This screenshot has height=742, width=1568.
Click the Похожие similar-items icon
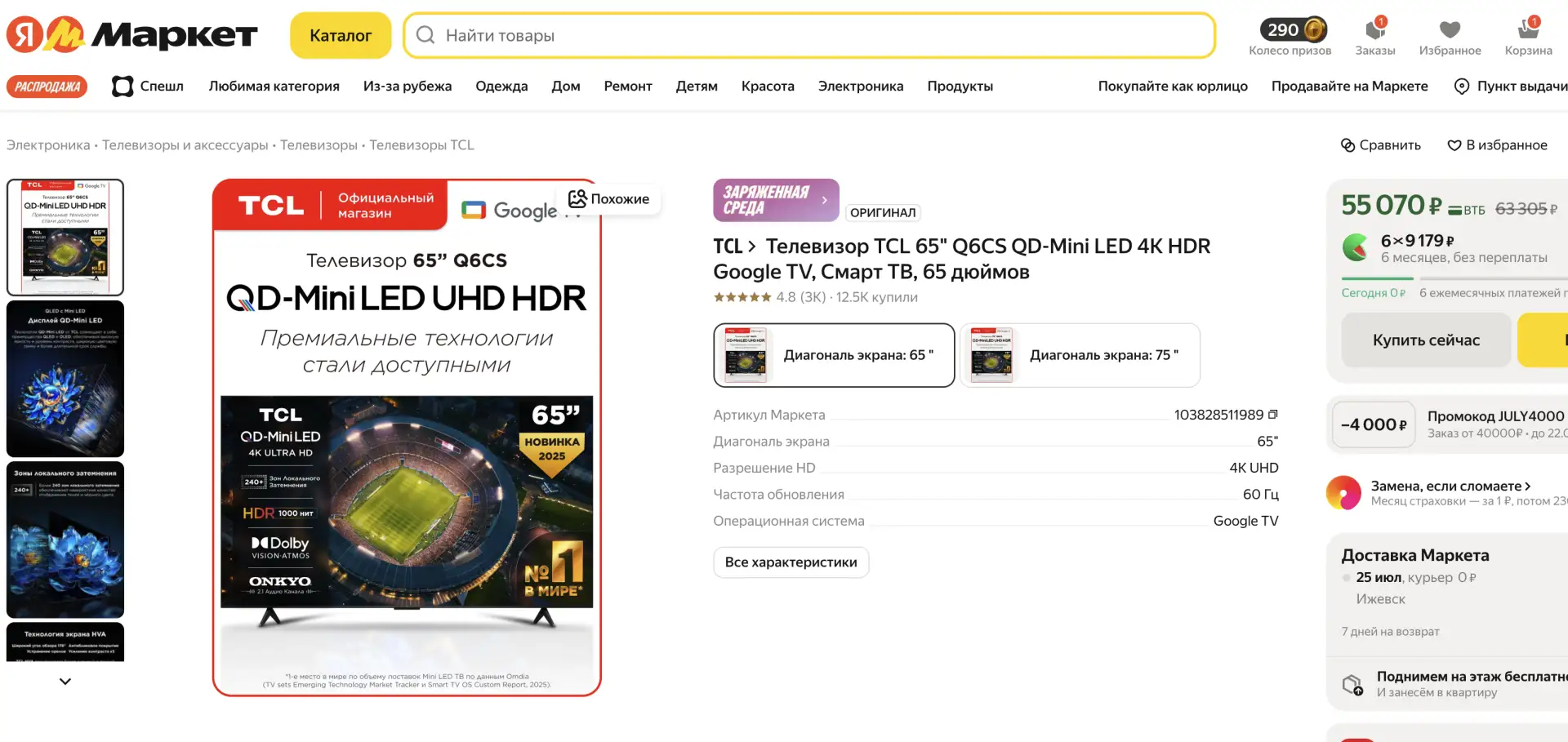pyautogui.click(x=577, y=198)
